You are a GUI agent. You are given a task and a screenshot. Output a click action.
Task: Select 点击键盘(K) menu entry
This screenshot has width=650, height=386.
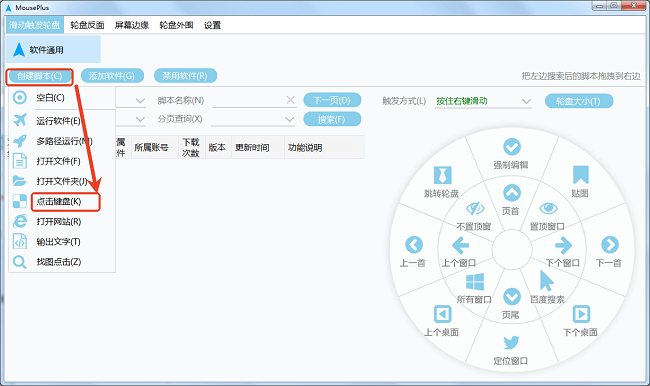(58, 201)
